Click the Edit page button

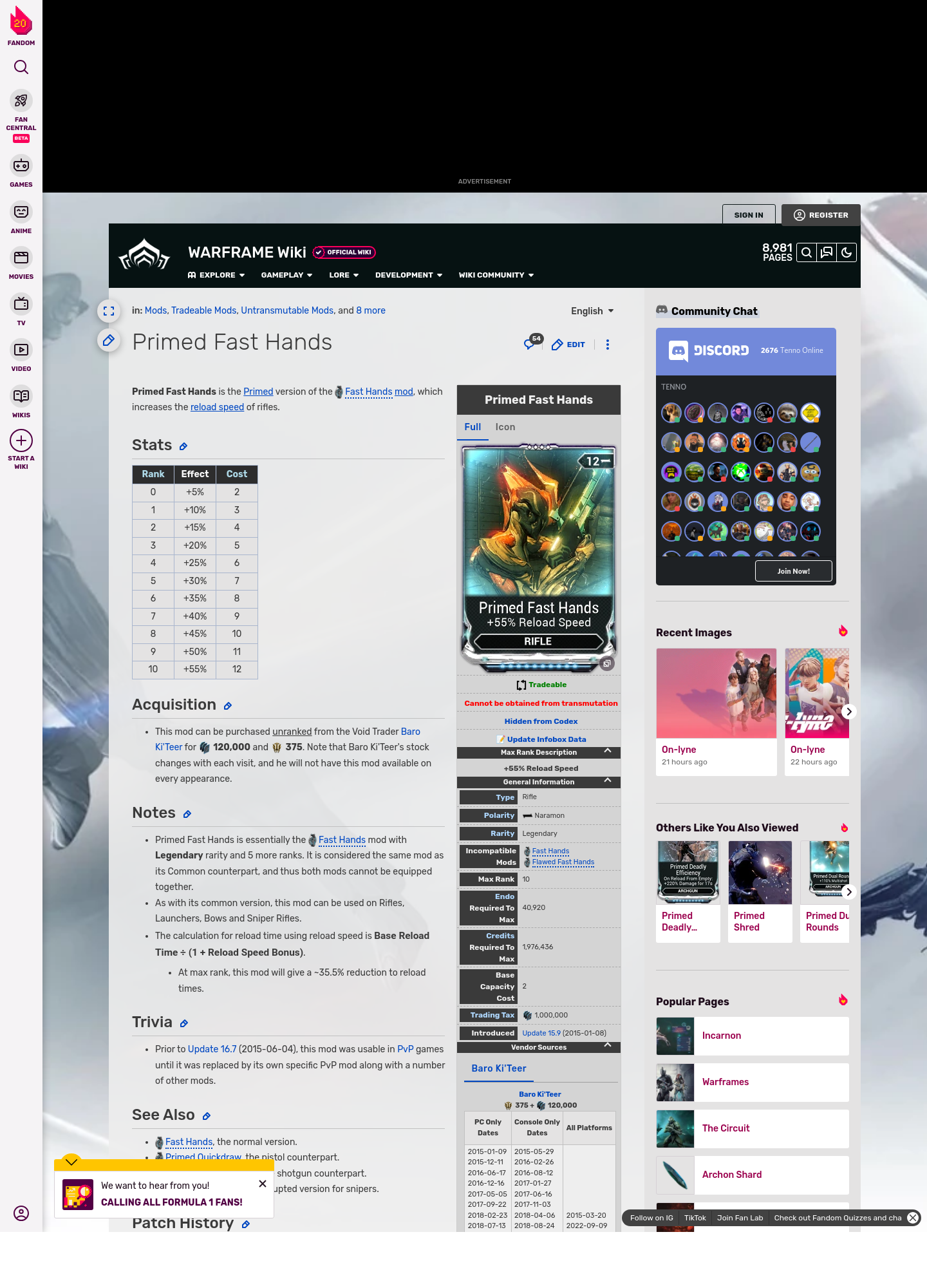[x=568, y=345]
